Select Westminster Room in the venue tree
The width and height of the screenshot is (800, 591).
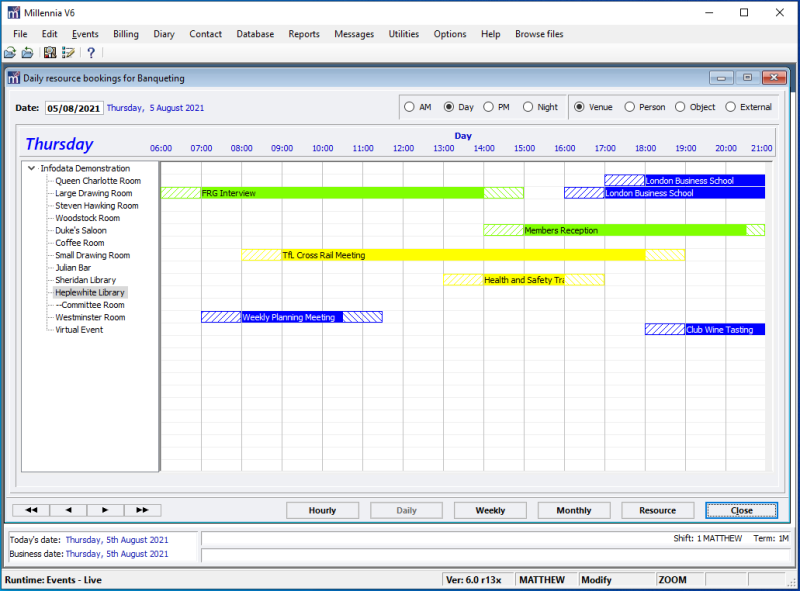[90, 317]
